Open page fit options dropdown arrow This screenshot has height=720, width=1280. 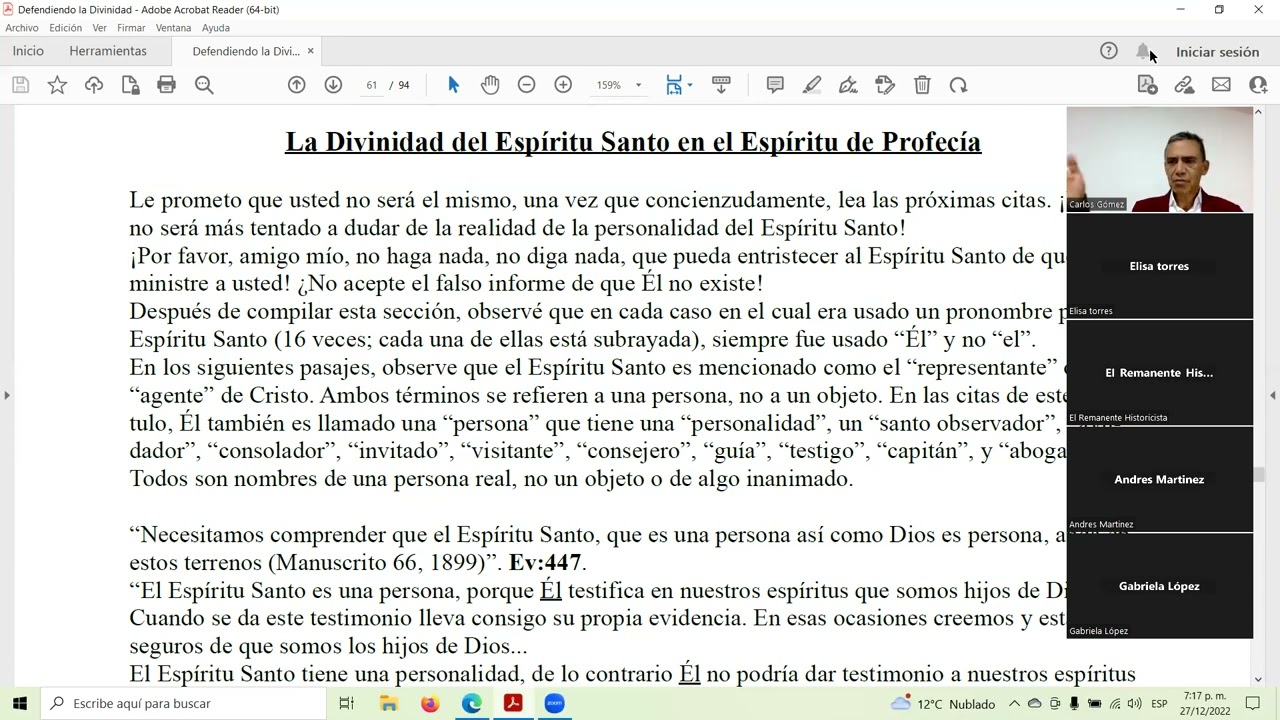(x=690, y=85)
